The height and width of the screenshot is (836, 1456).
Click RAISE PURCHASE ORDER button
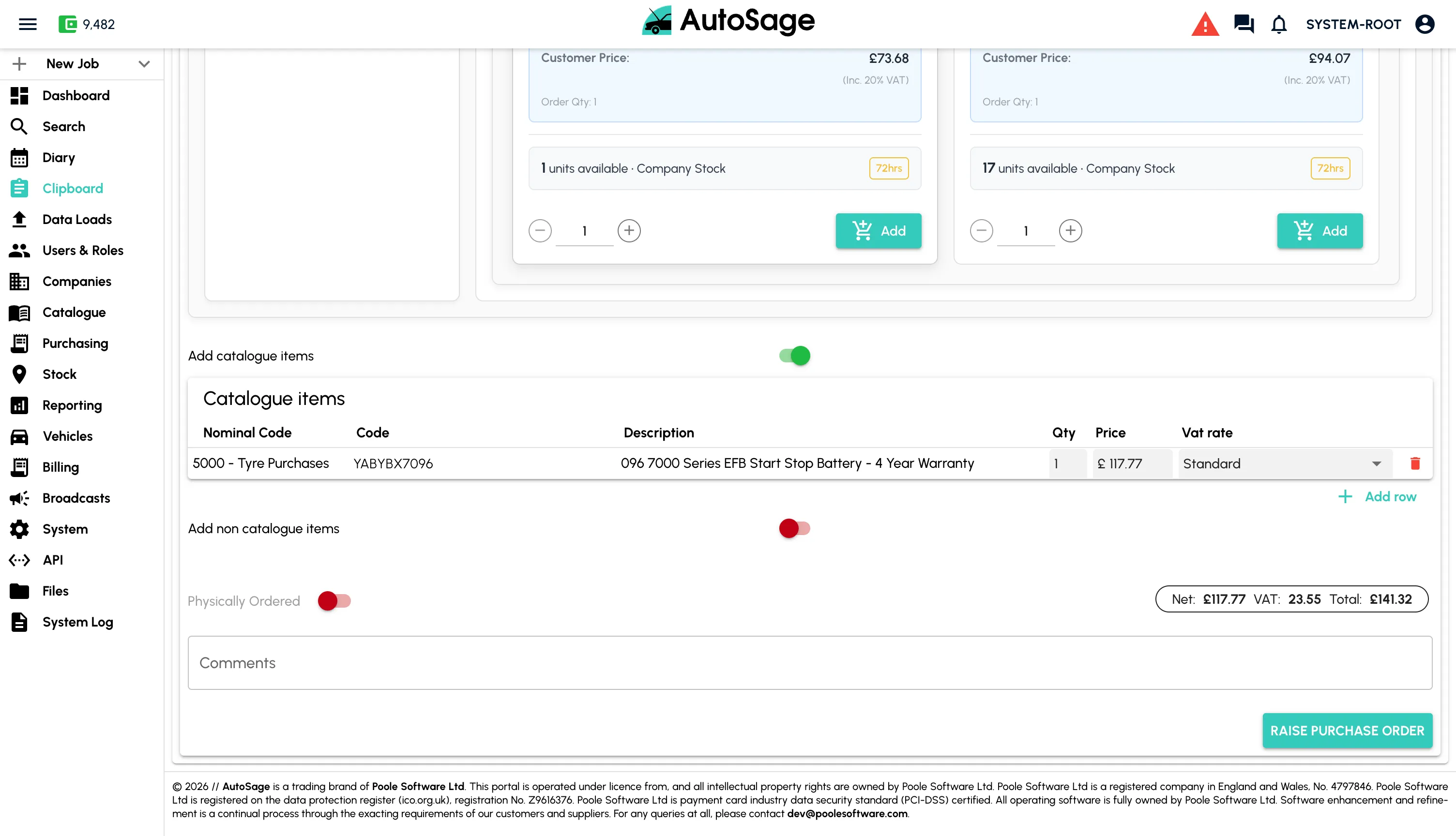(1347, 731)
